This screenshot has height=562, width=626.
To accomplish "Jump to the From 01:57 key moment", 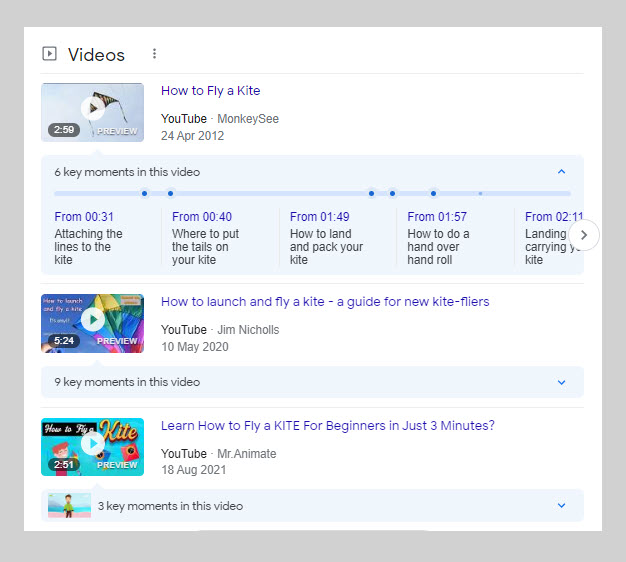I will tap(437, 217).
